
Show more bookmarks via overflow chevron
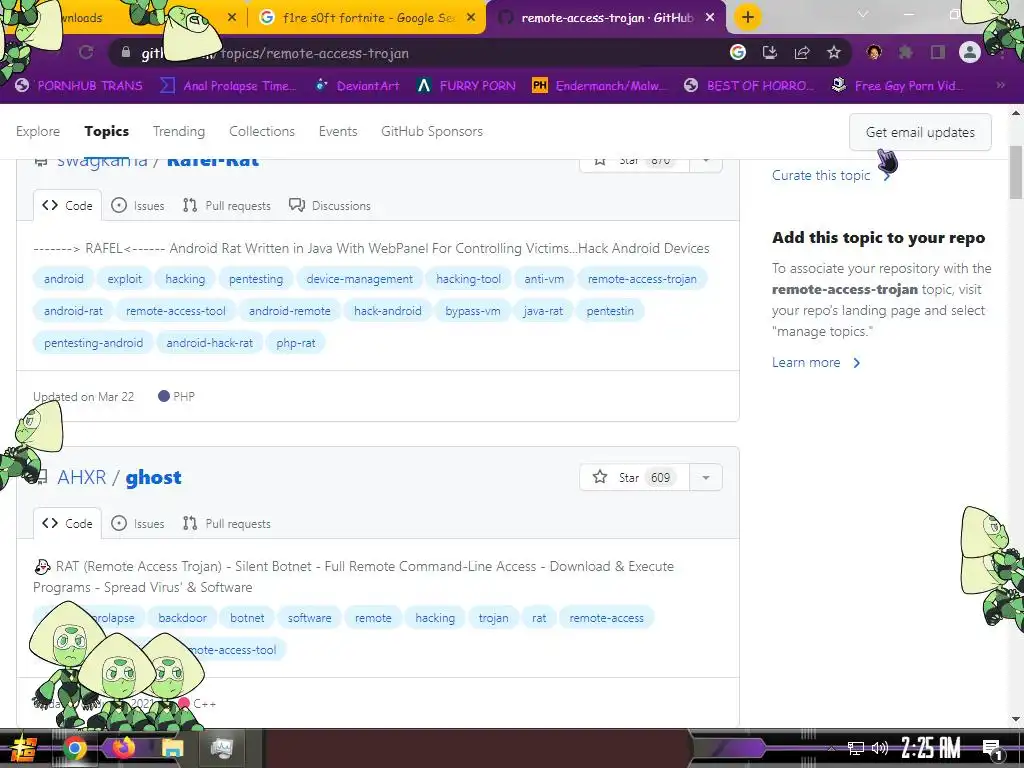[x=1000, y=85]
